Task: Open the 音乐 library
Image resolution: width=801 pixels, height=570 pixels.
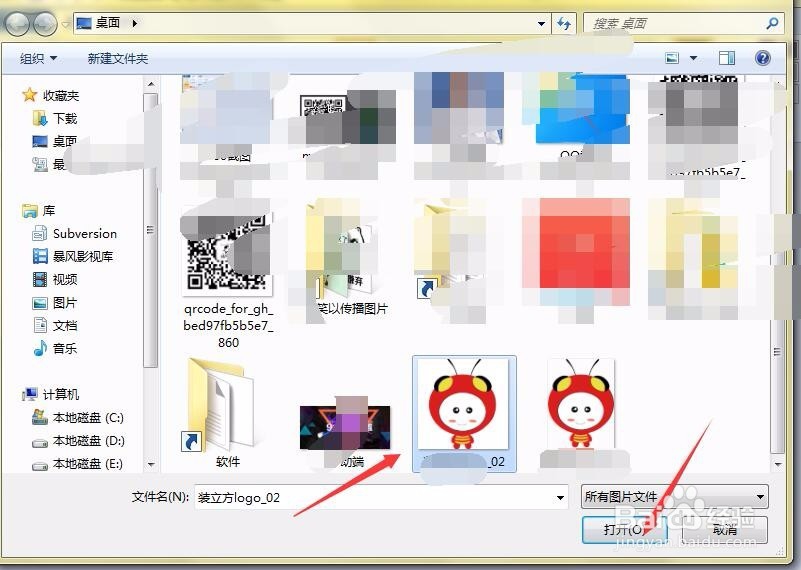Action: [65, 348]
